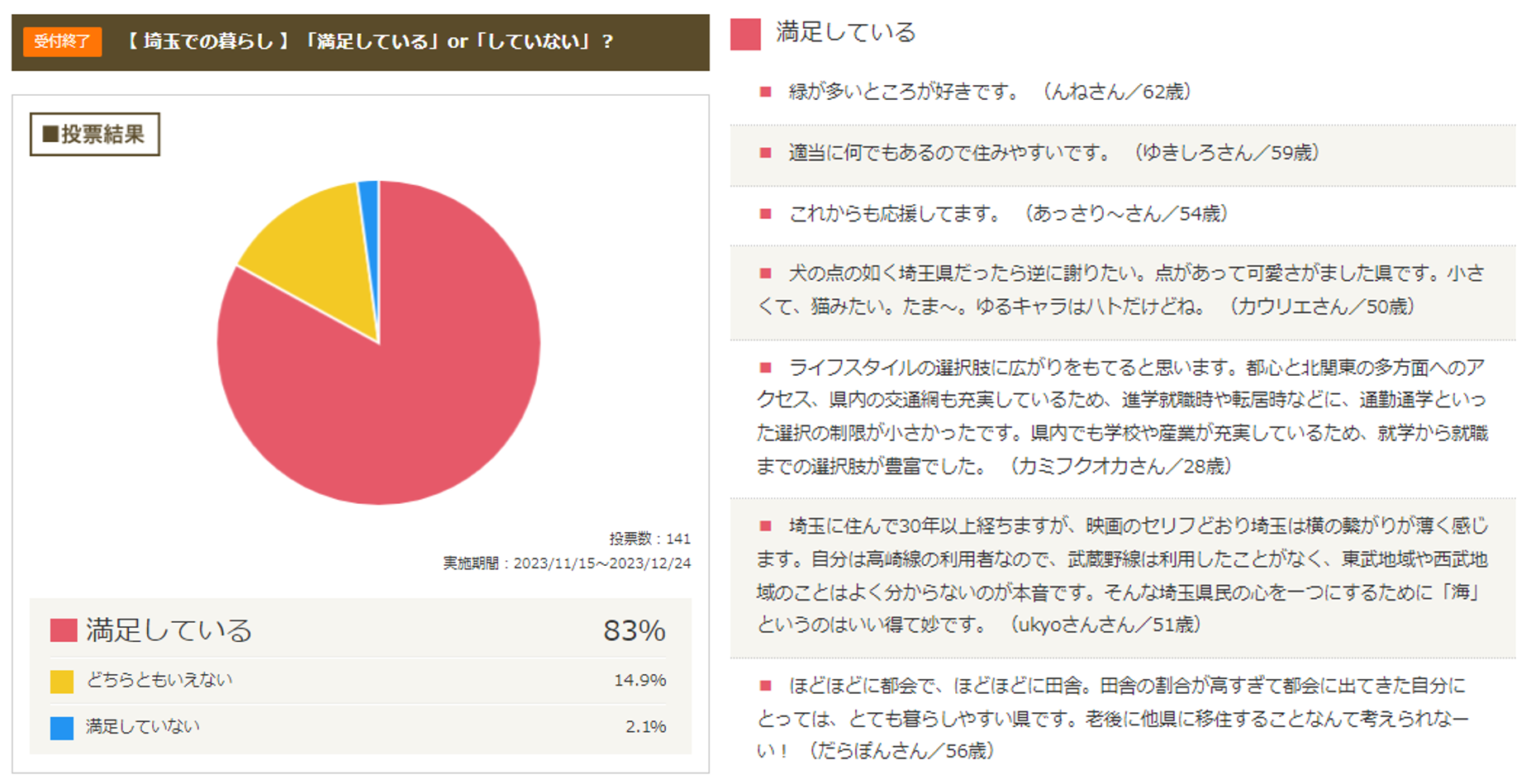This screenshot has height=784, width=1526.
Task: Click the bullet icon for ゆきしろさん comment
Action: [x=766, y=153]
